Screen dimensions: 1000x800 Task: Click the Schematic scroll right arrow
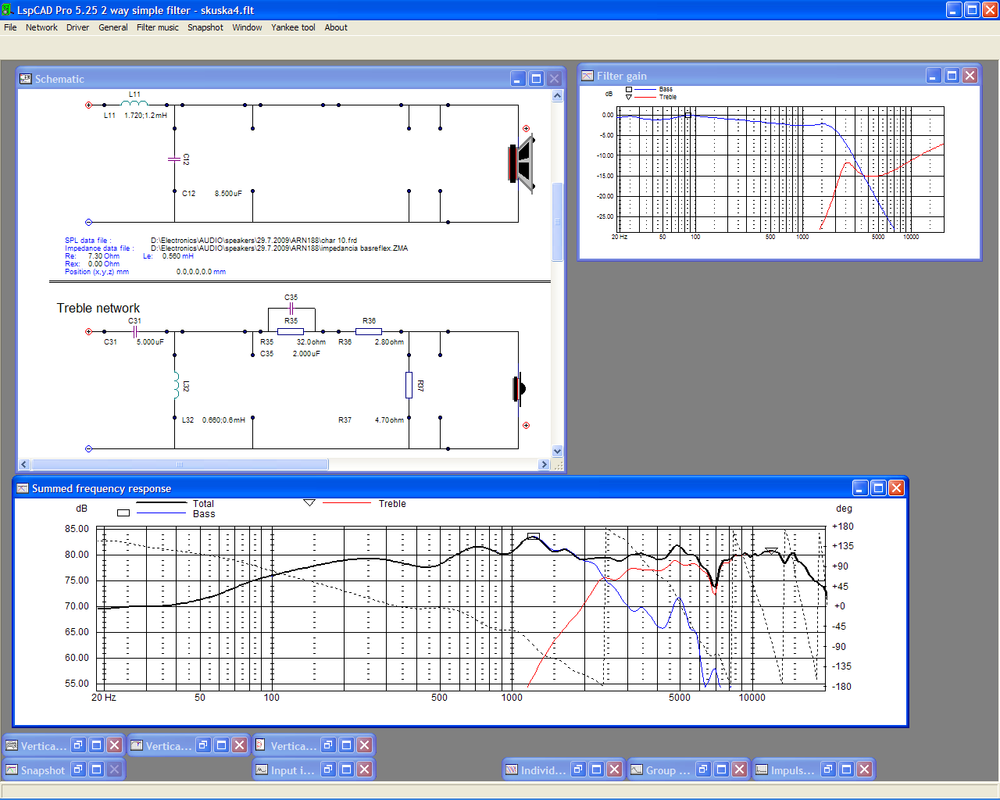click(544, 464)
